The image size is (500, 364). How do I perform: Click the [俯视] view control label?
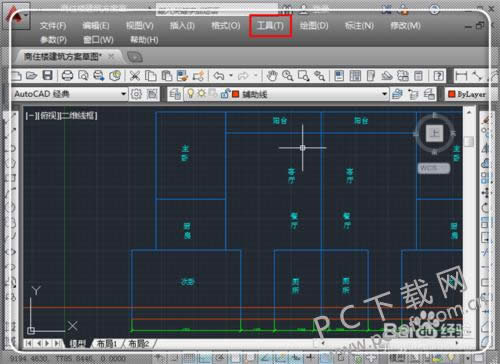click(x=49, y=116)
